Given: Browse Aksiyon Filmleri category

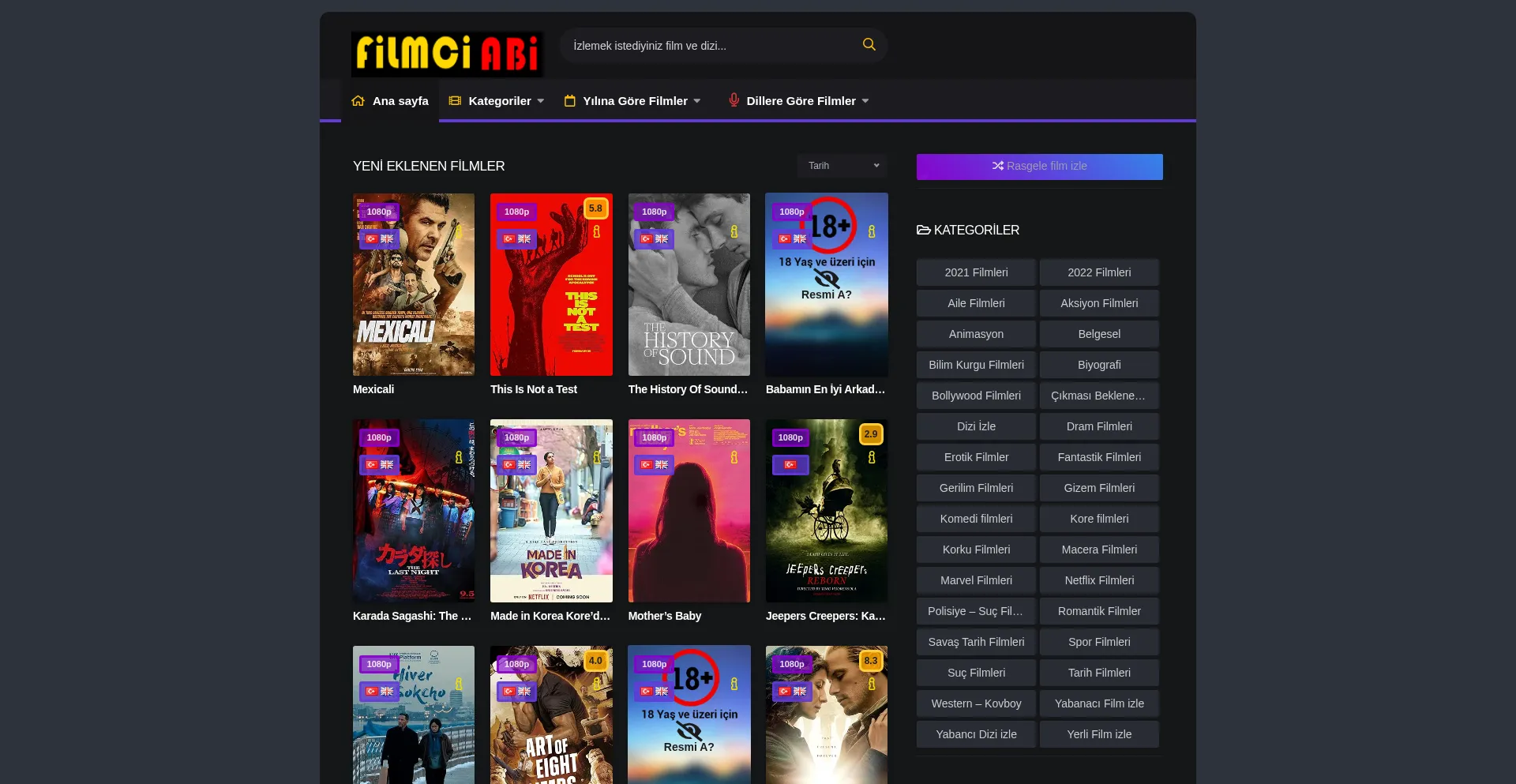Looking at the screenshot, I should coord(1099,303).
